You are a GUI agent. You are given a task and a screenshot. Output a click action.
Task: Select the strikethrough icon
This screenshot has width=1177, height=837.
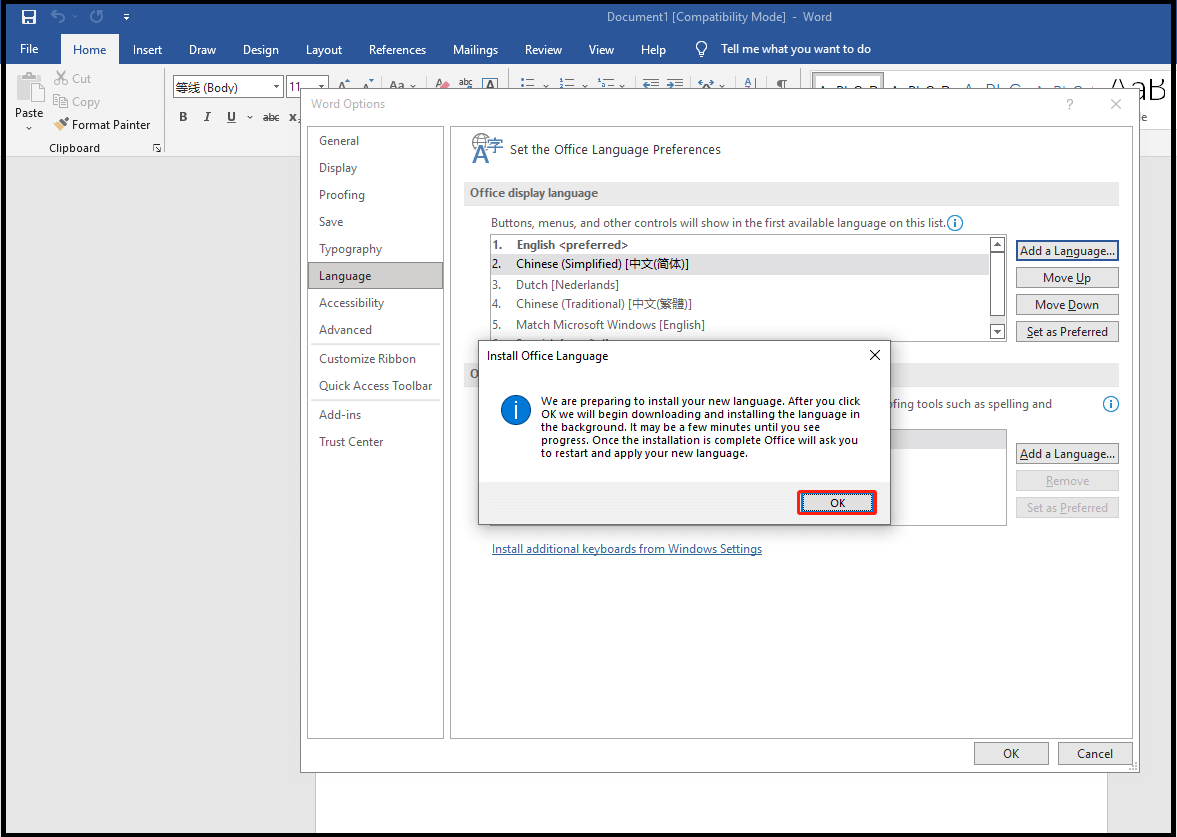point(270,117)
